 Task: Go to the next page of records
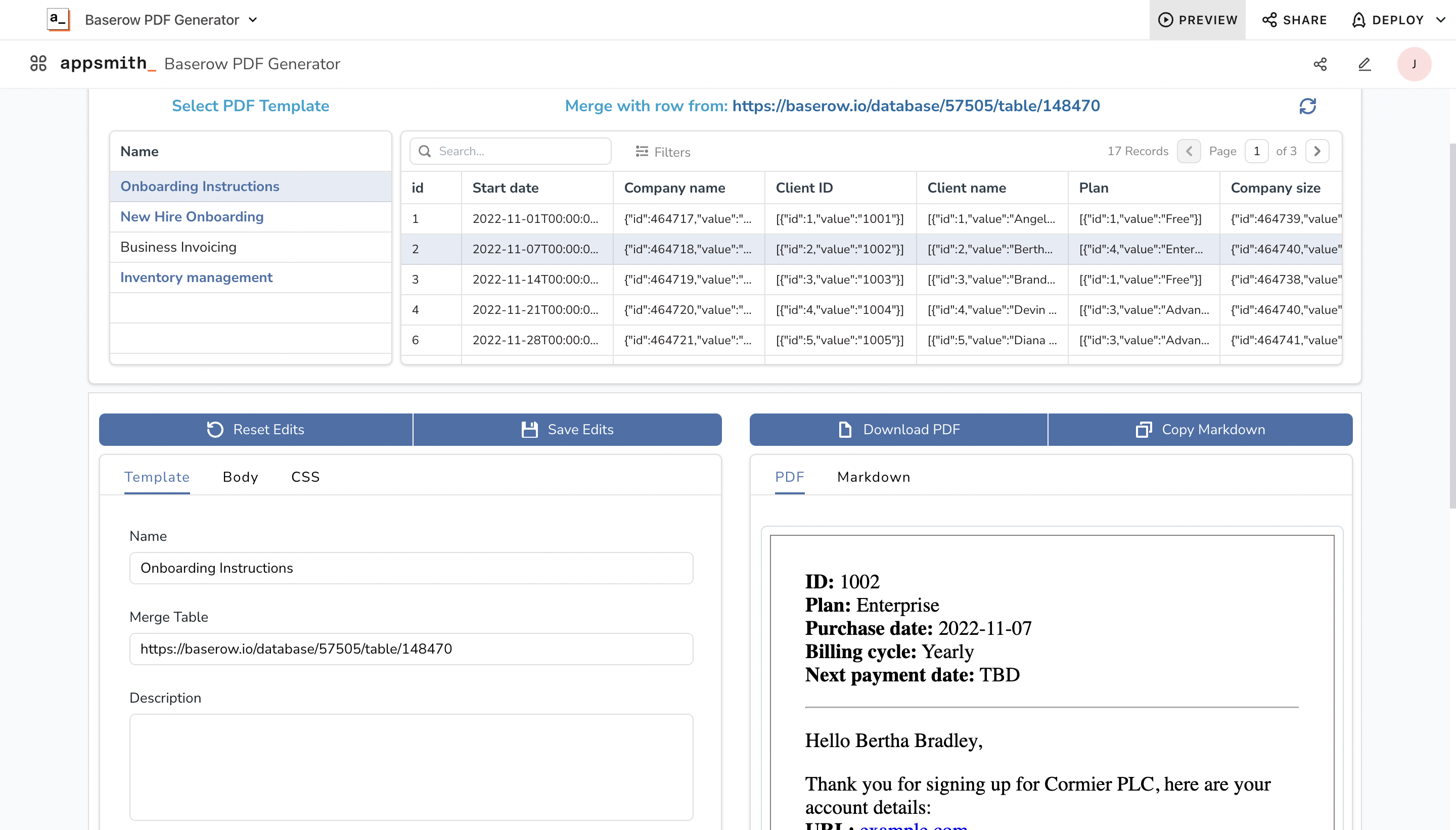[x=1317, y=151]
